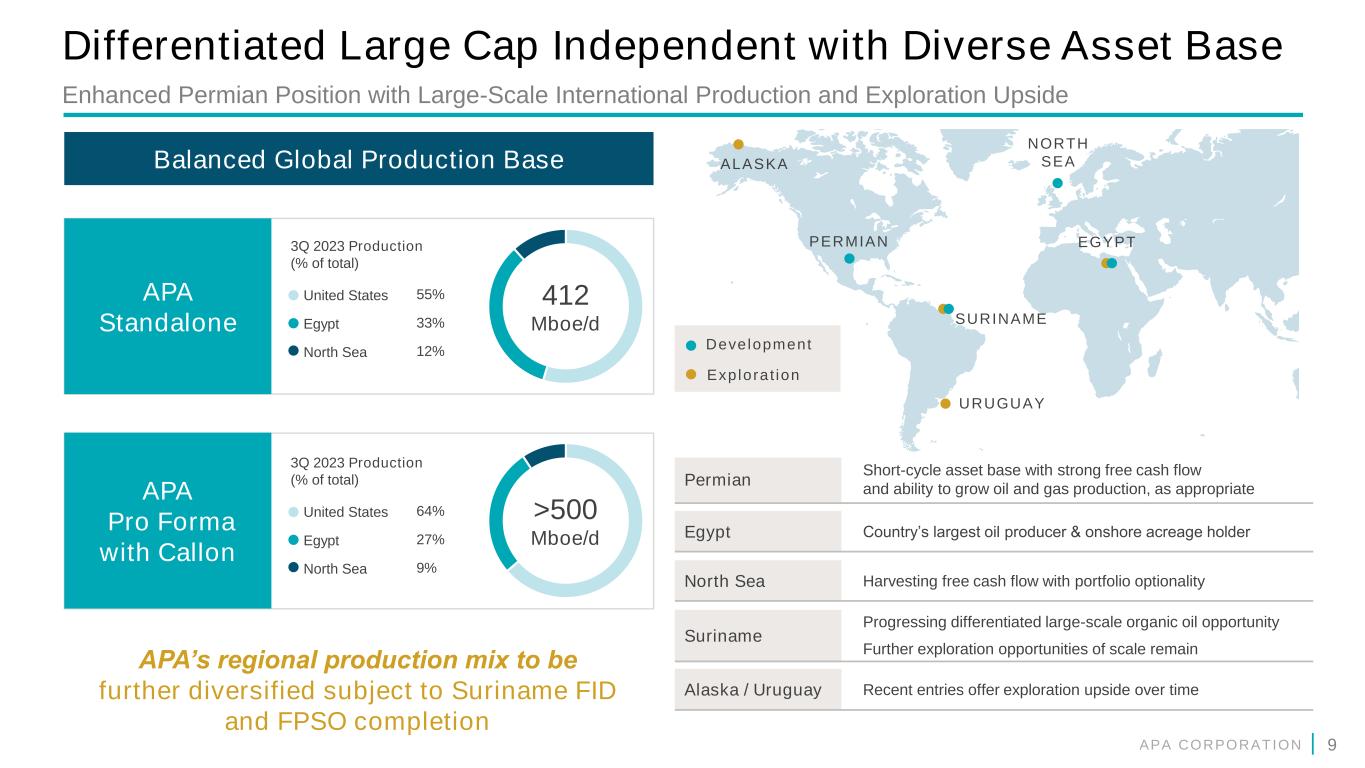Click the Exploration legend dot
1365x768 pixels.
pos(691,375)
